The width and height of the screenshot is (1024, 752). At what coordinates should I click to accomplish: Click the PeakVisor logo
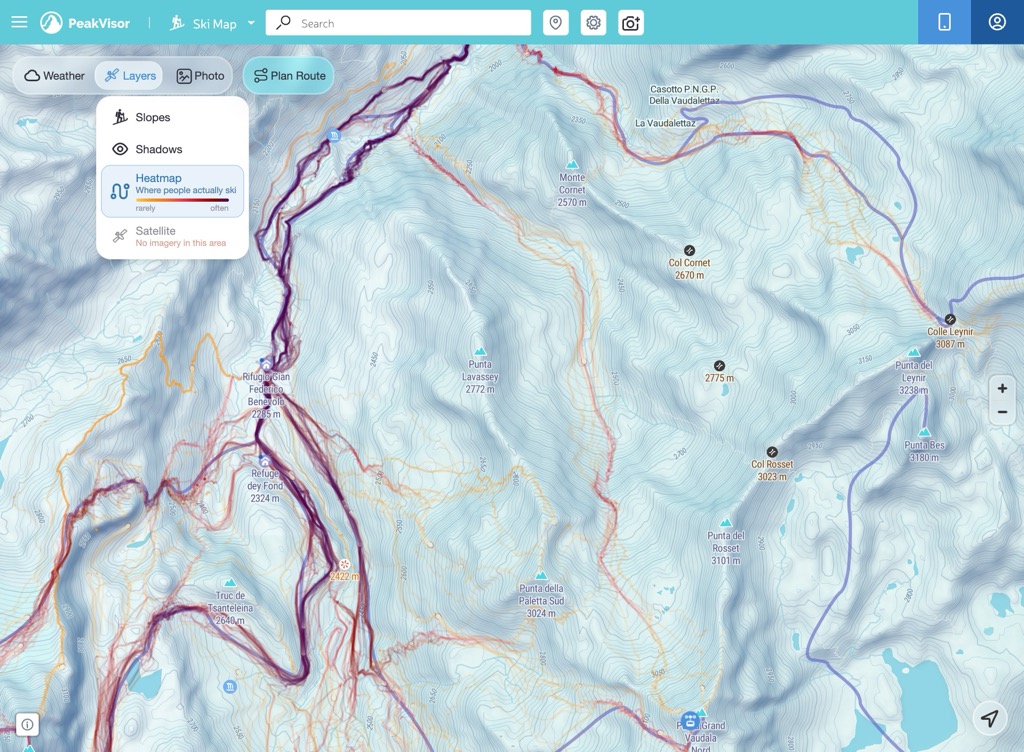[85, 23]
